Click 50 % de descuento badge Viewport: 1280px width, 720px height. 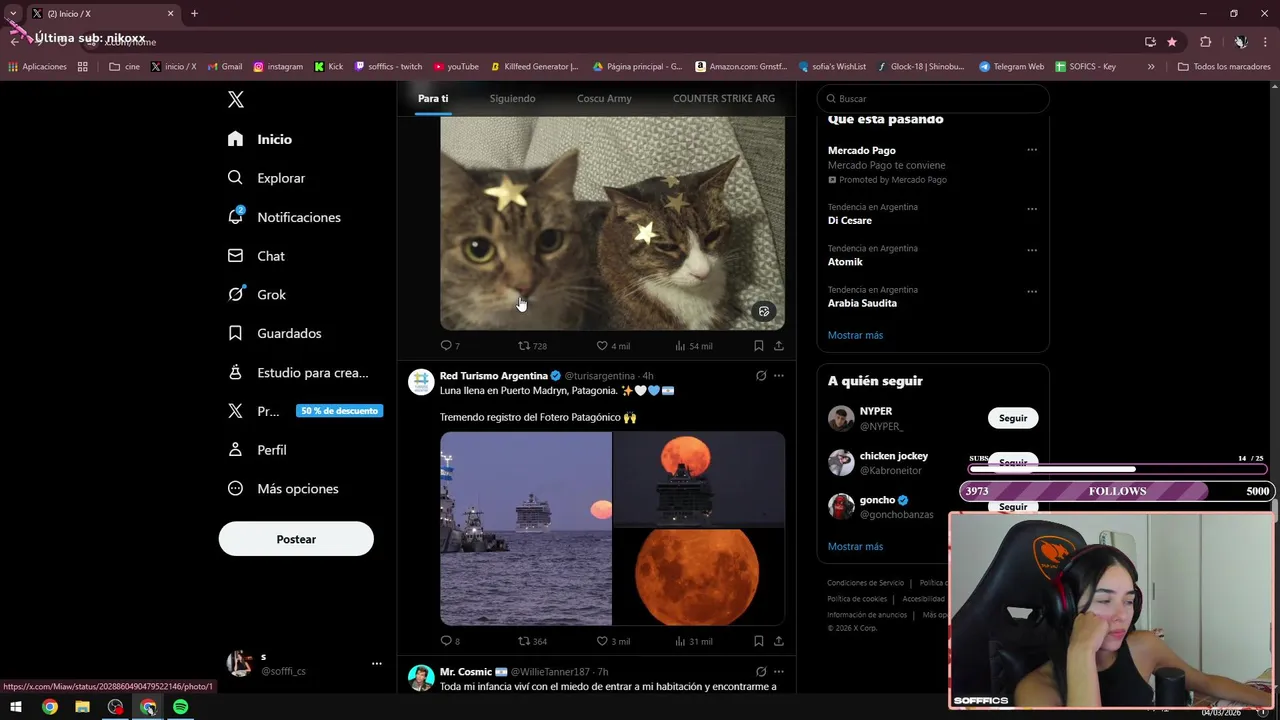coord(339,411)
